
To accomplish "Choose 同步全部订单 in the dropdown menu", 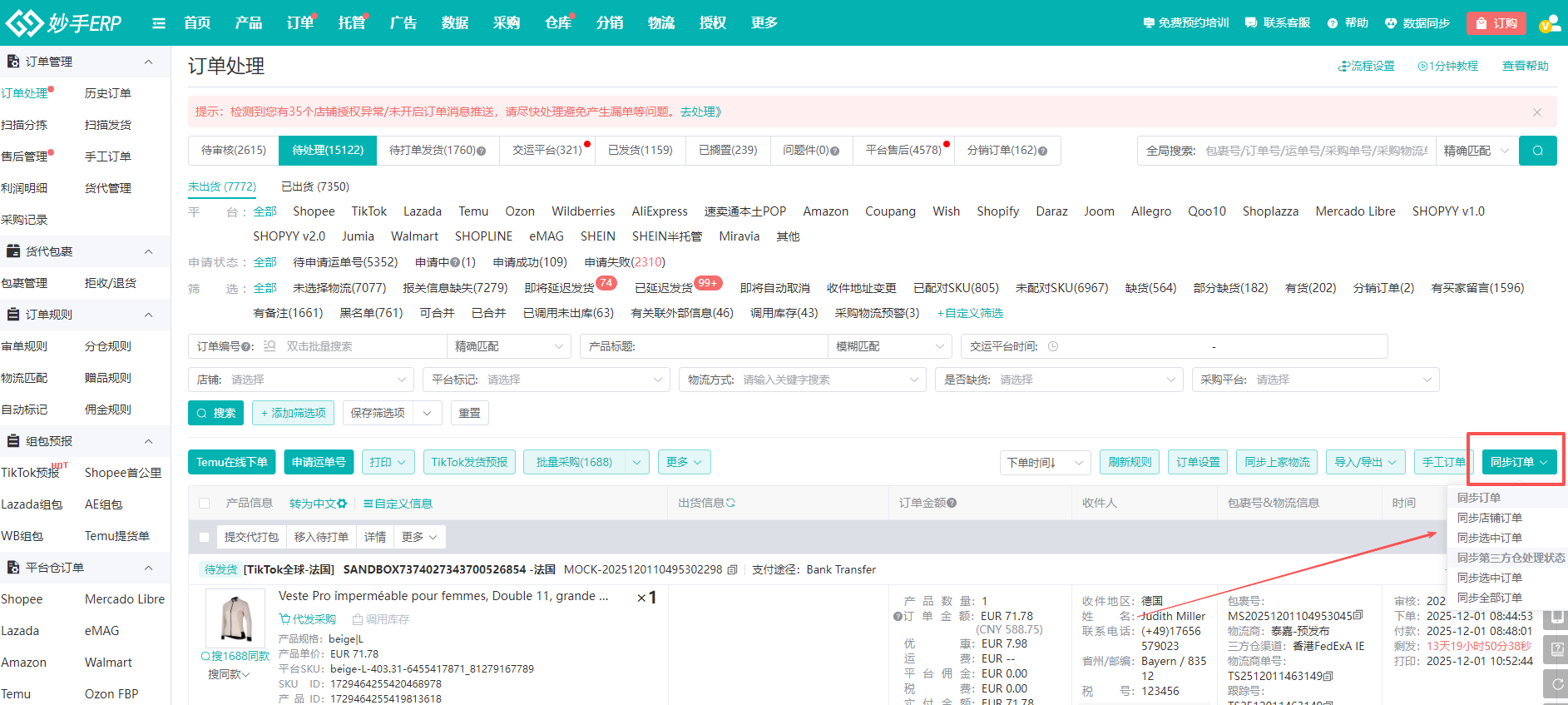I will [x=1490, y=598].
